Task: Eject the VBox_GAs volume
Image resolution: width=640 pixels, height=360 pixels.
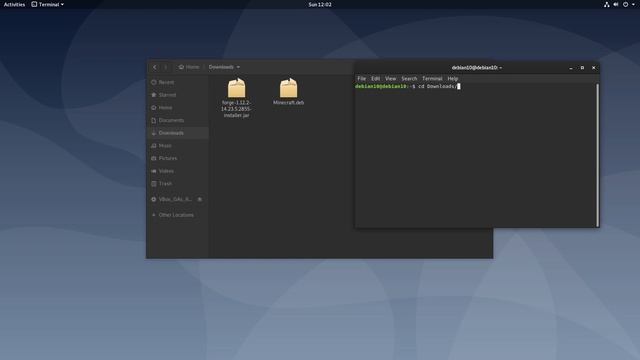Action: 200,199
